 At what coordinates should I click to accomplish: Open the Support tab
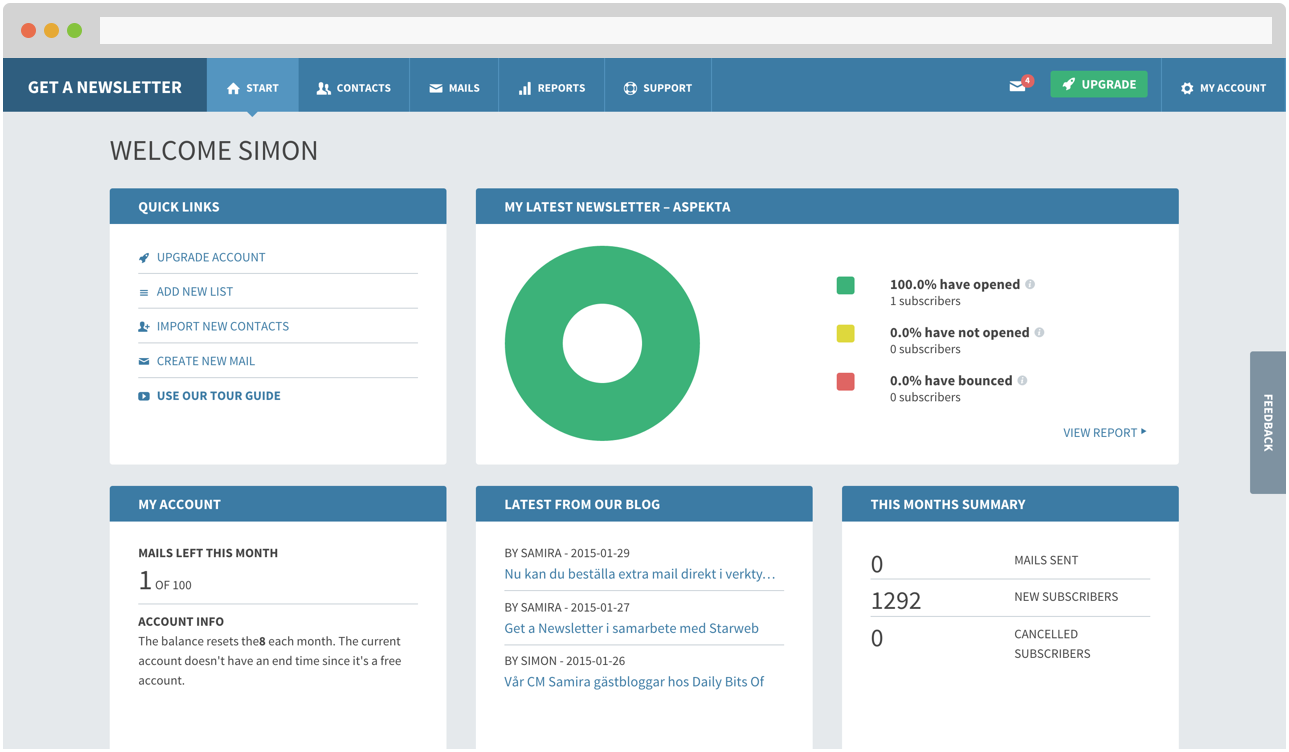(657, 88)
